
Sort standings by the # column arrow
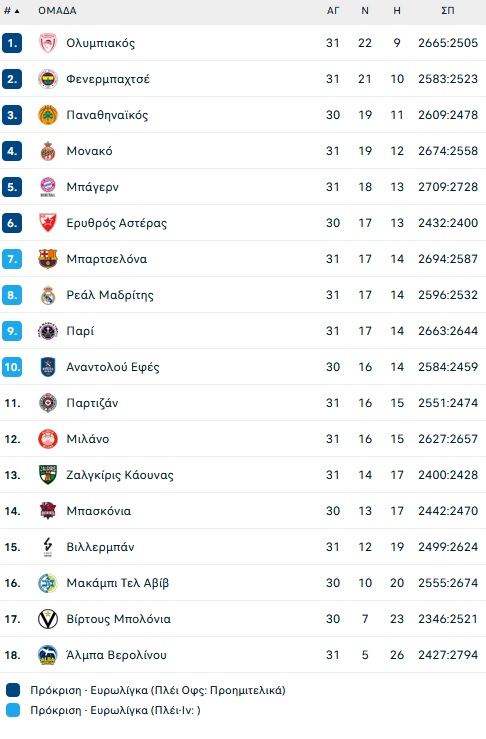point(17,11)
